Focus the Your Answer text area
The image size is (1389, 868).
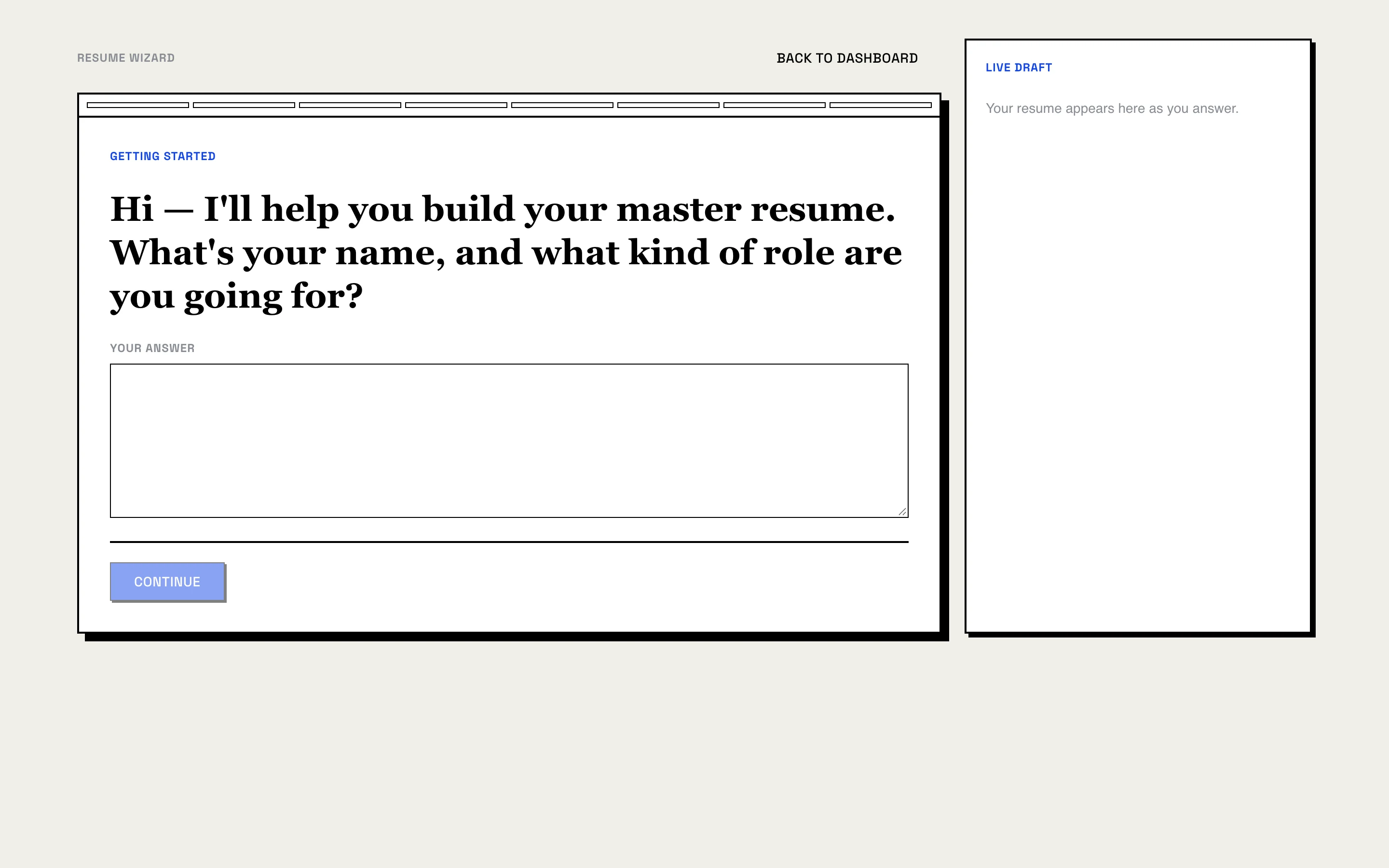coord(509,440)
